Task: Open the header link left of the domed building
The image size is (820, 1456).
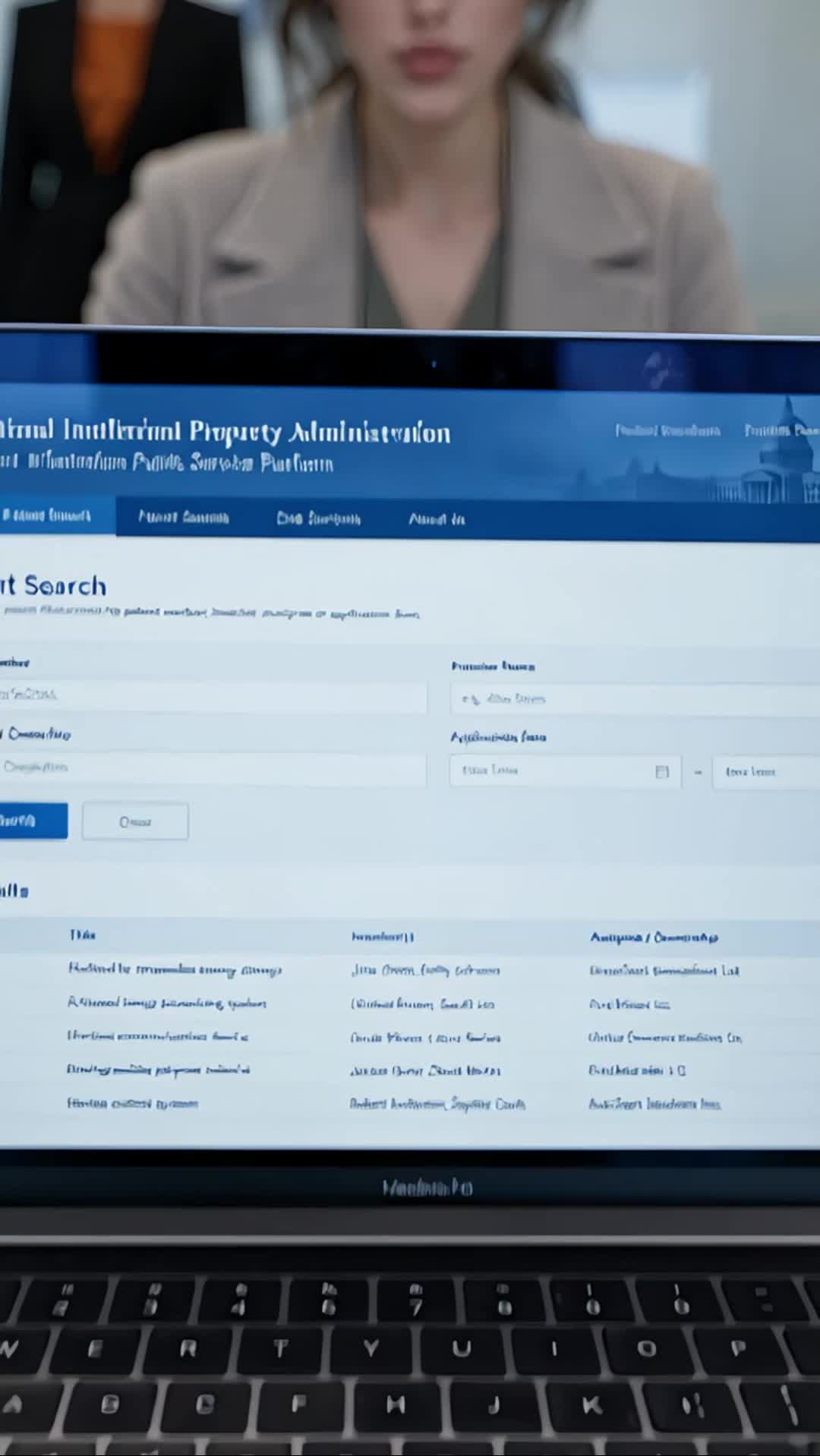Action: [x=667, y=431]
